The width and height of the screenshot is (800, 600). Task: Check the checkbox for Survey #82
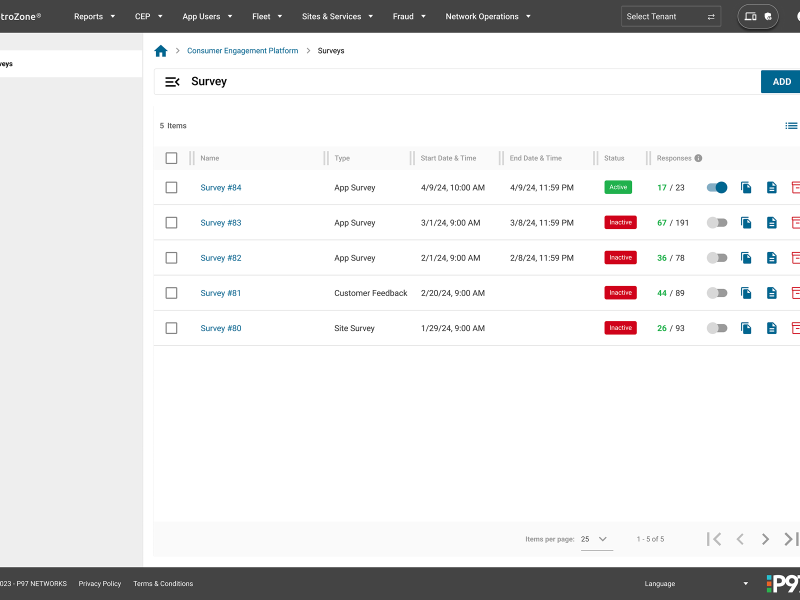coord(171,257)
